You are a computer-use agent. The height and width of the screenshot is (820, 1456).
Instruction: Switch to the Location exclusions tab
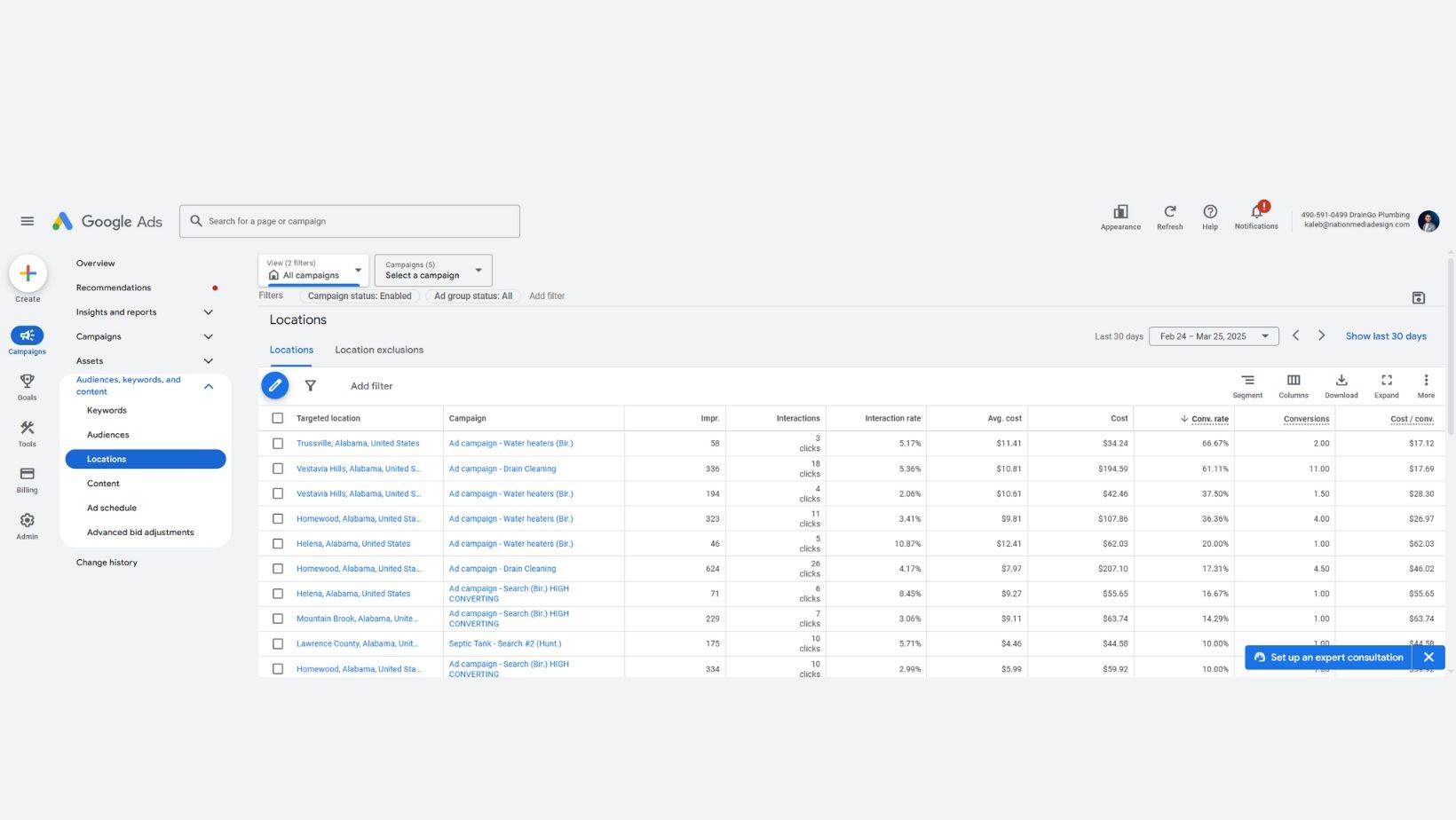[x=379, y=350]
